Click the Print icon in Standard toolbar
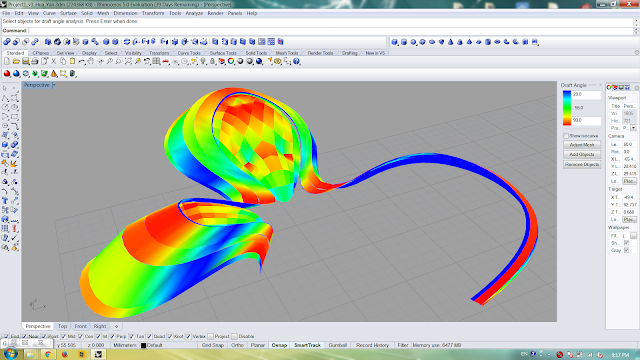This screenshot has width=640, height=360. tap(35, 62)
